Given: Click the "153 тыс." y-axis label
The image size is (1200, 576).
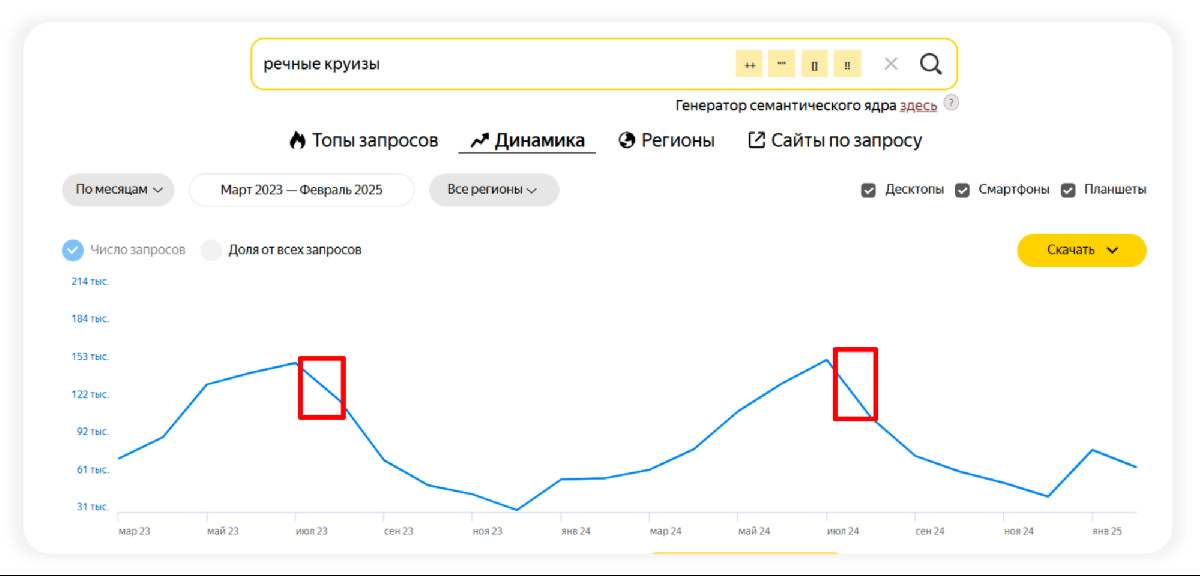Looking at the screenshot, I should 89,356.
